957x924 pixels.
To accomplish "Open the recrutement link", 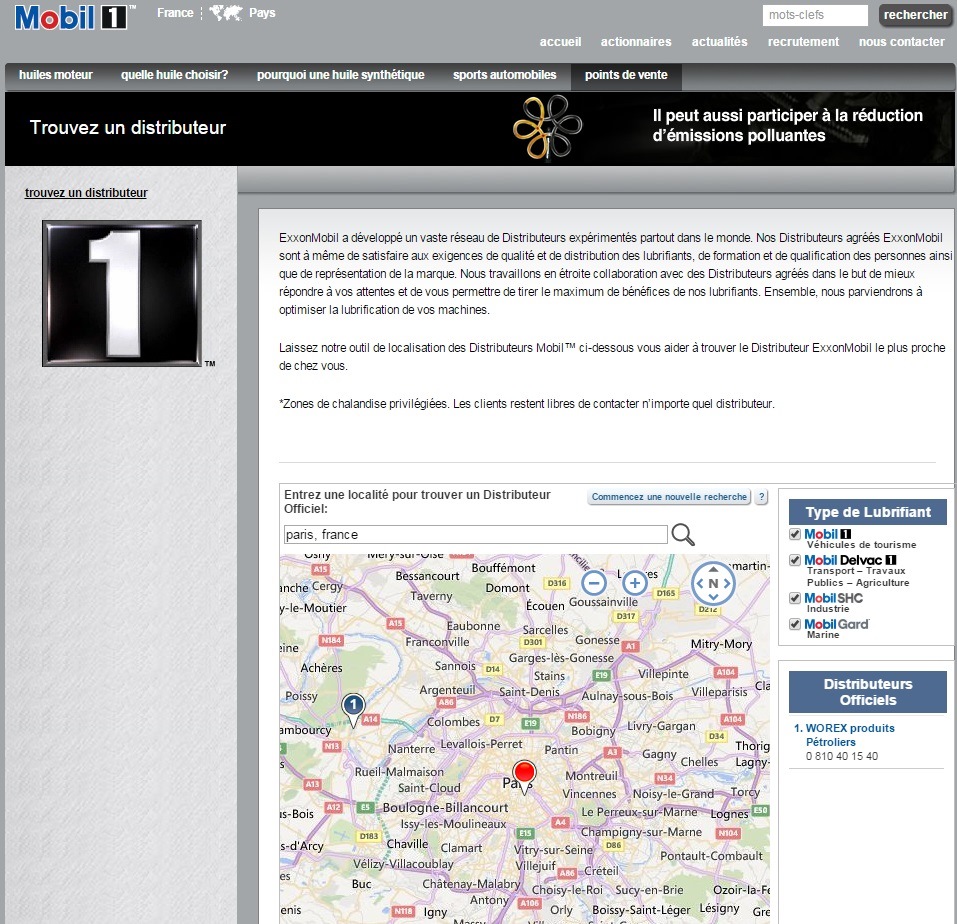I will (803, 42).
